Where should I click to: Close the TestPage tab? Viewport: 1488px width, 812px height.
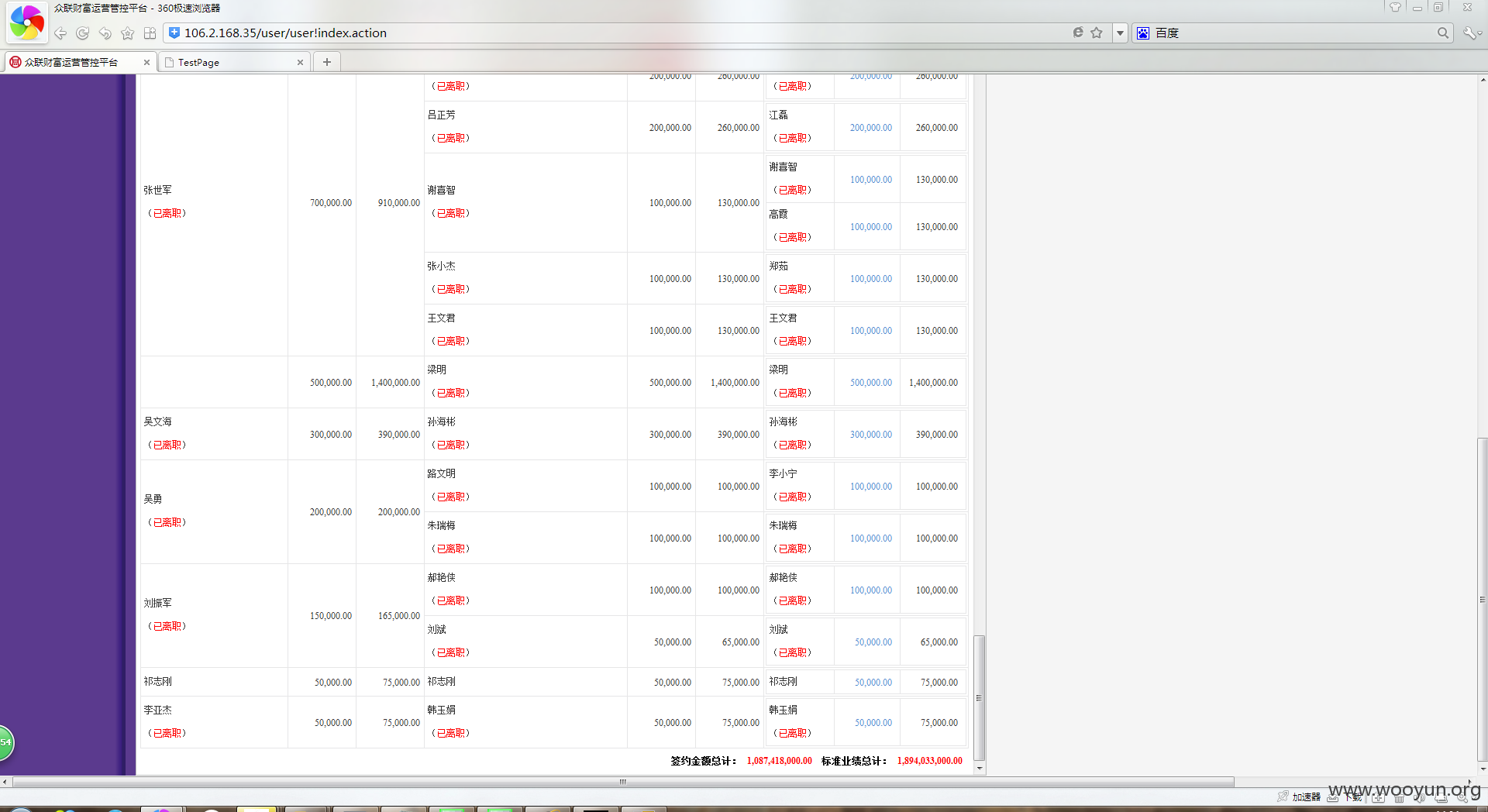(x=300, y=62)
